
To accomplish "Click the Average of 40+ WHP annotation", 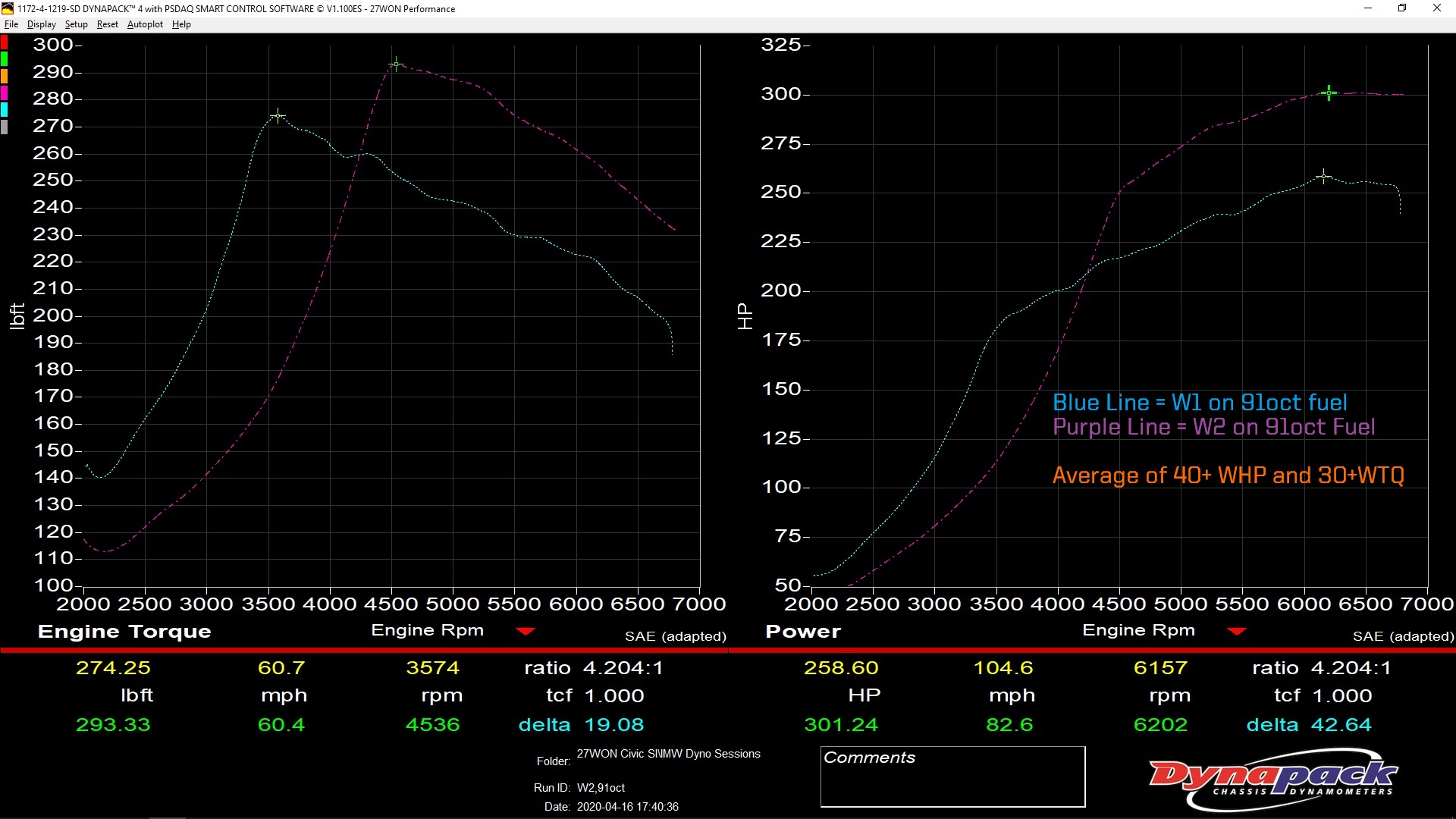I will (x=1228, y=475).
